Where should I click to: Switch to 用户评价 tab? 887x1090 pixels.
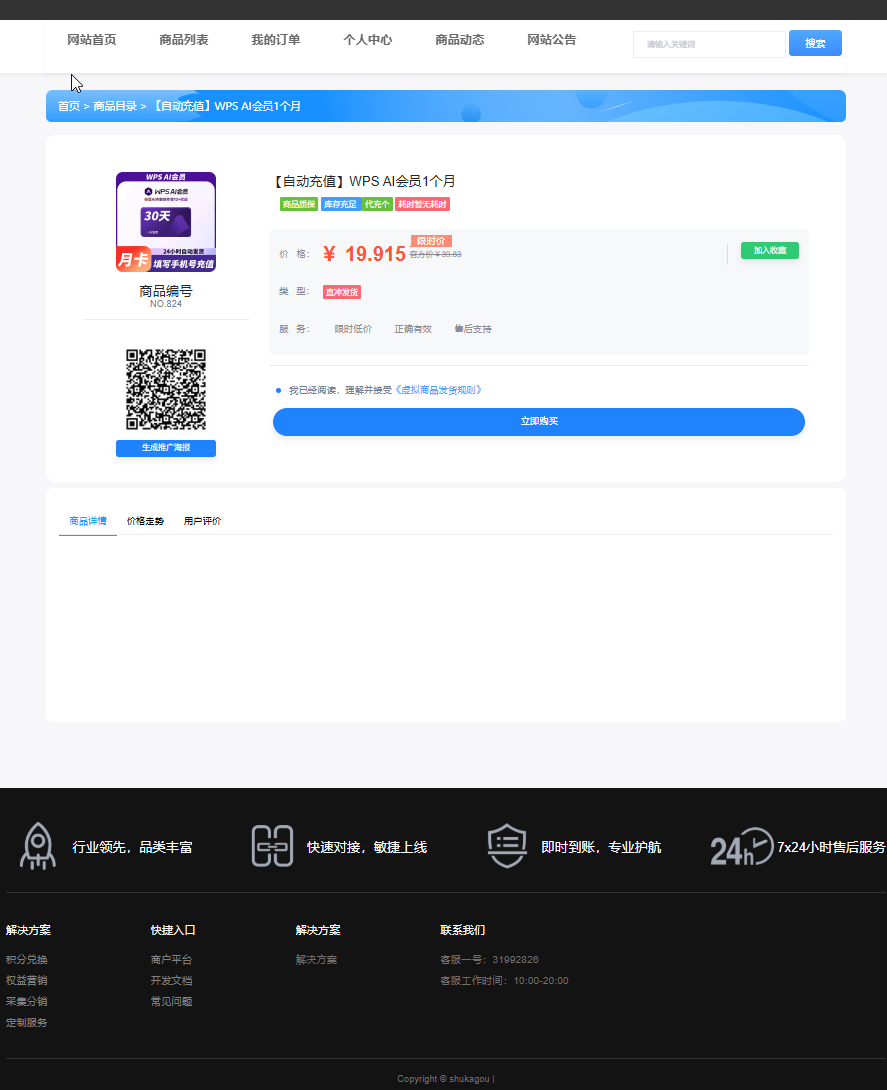[202, 521]
